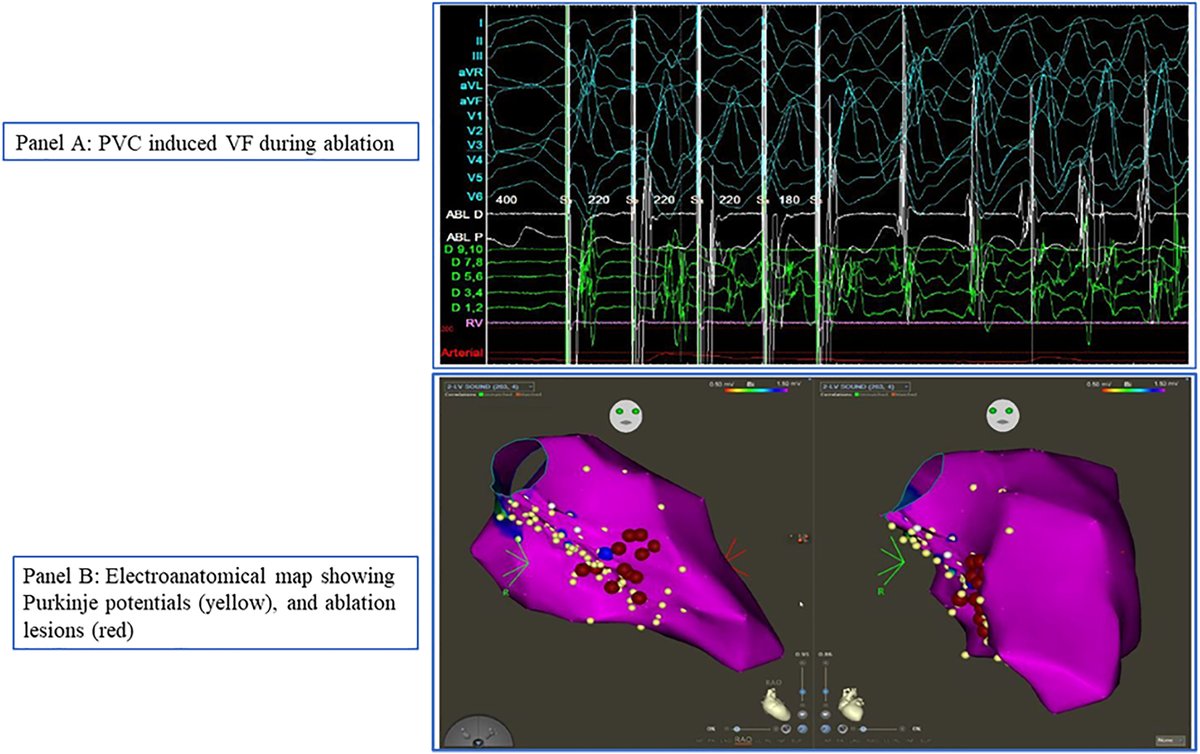Select the D 1,2 channel label
Screen dimensions: 1200x754
467,305
